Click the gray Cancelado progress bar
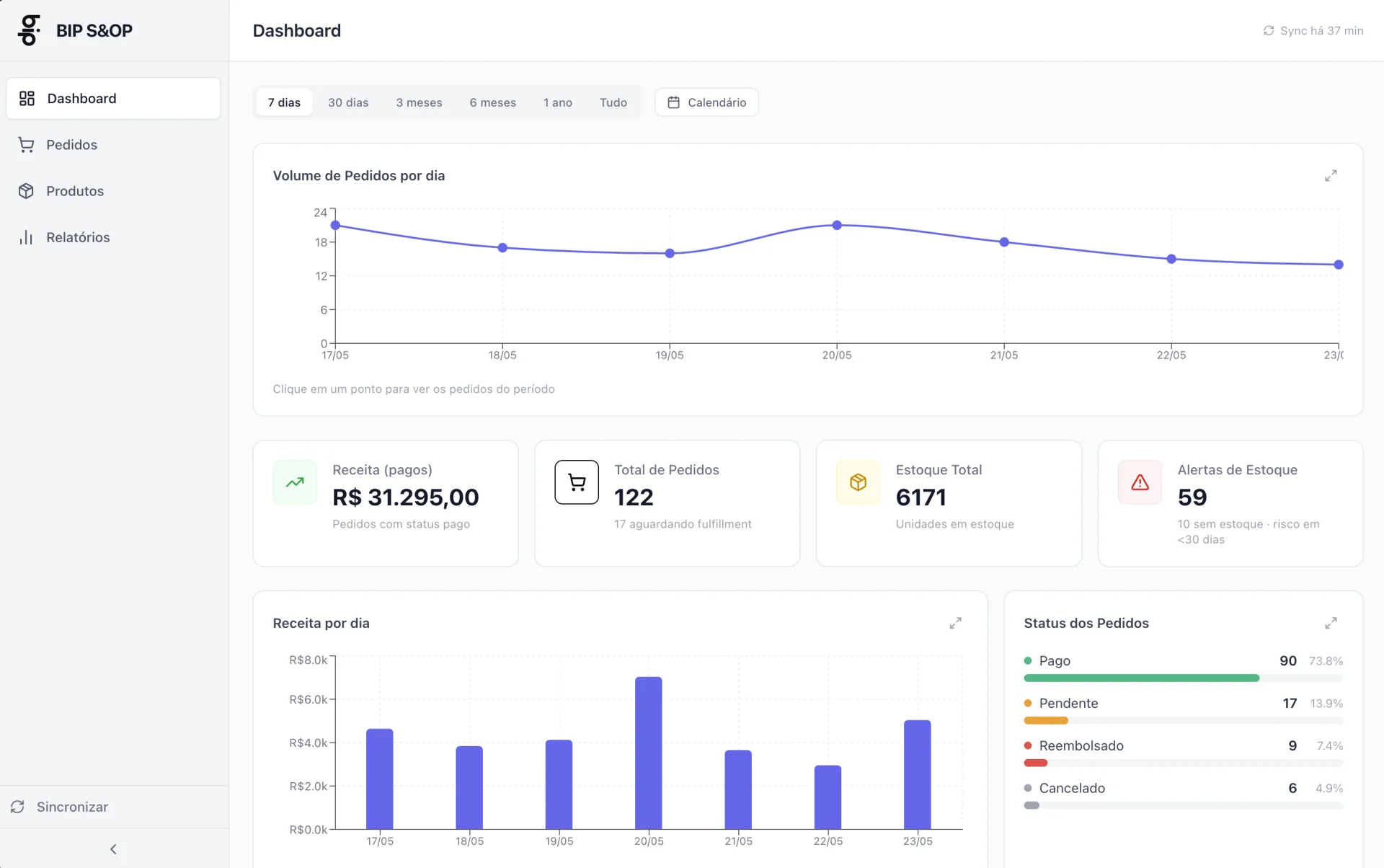This screenshot has height=868, width=1384. click(x=1032, y=805)
